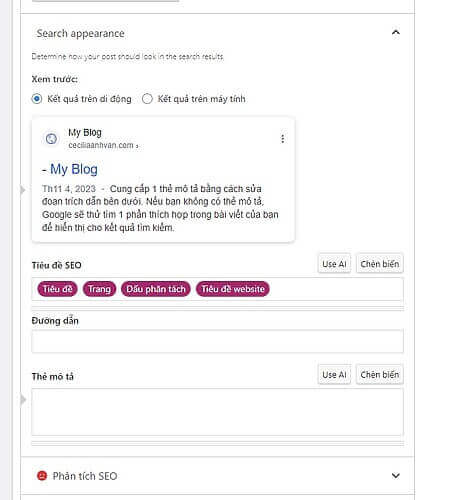Viewport: 457px width, 500px height.
Task: Click the ceciliaanhvan.com URL in preview
Action: [101, 145]
